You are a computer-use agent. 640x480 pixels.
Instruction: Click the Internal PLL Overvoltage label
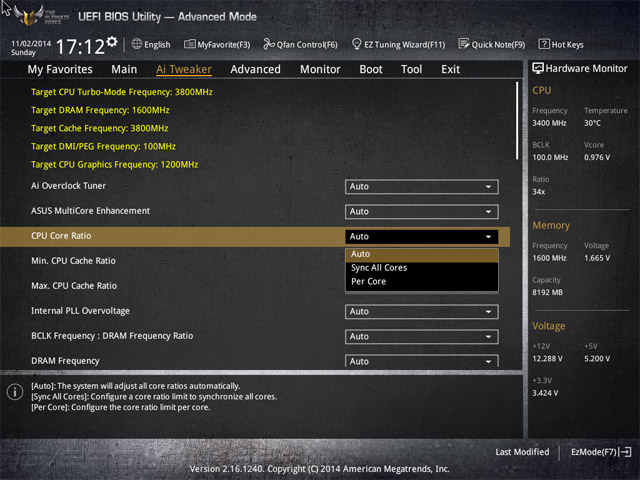[80, 311]
